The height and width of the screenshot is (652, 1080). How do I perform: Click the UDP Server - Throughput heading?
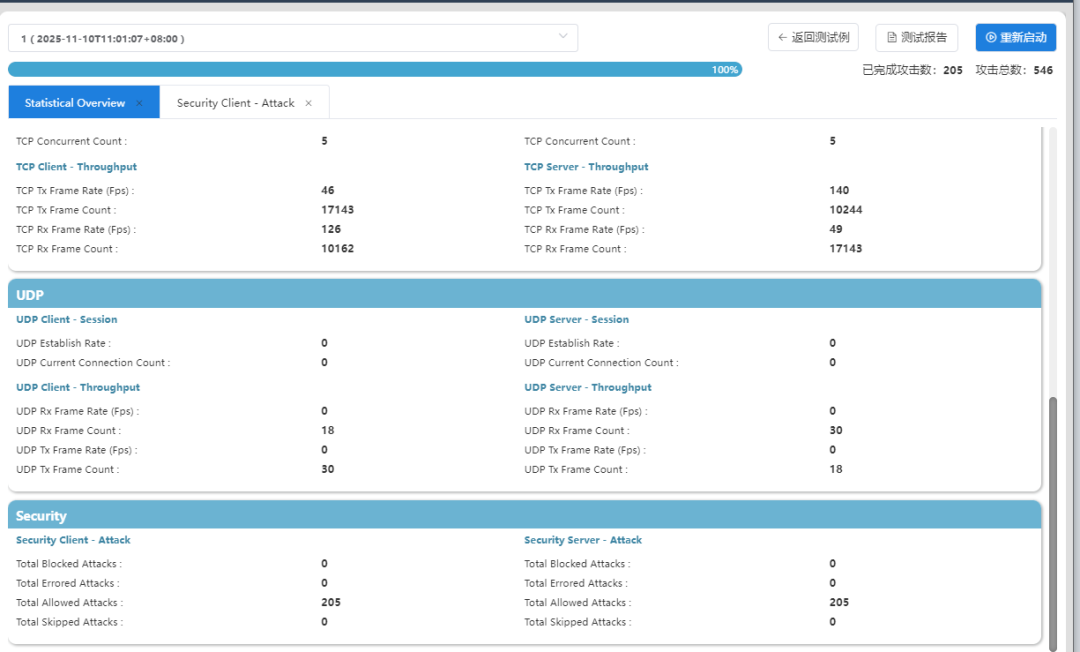pyautogui.click(x=587, y=387)
